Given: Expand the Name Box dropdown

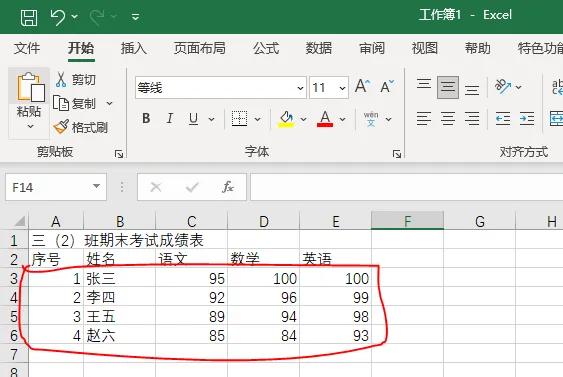Looking at the screenshot, I should pos(96,186).
